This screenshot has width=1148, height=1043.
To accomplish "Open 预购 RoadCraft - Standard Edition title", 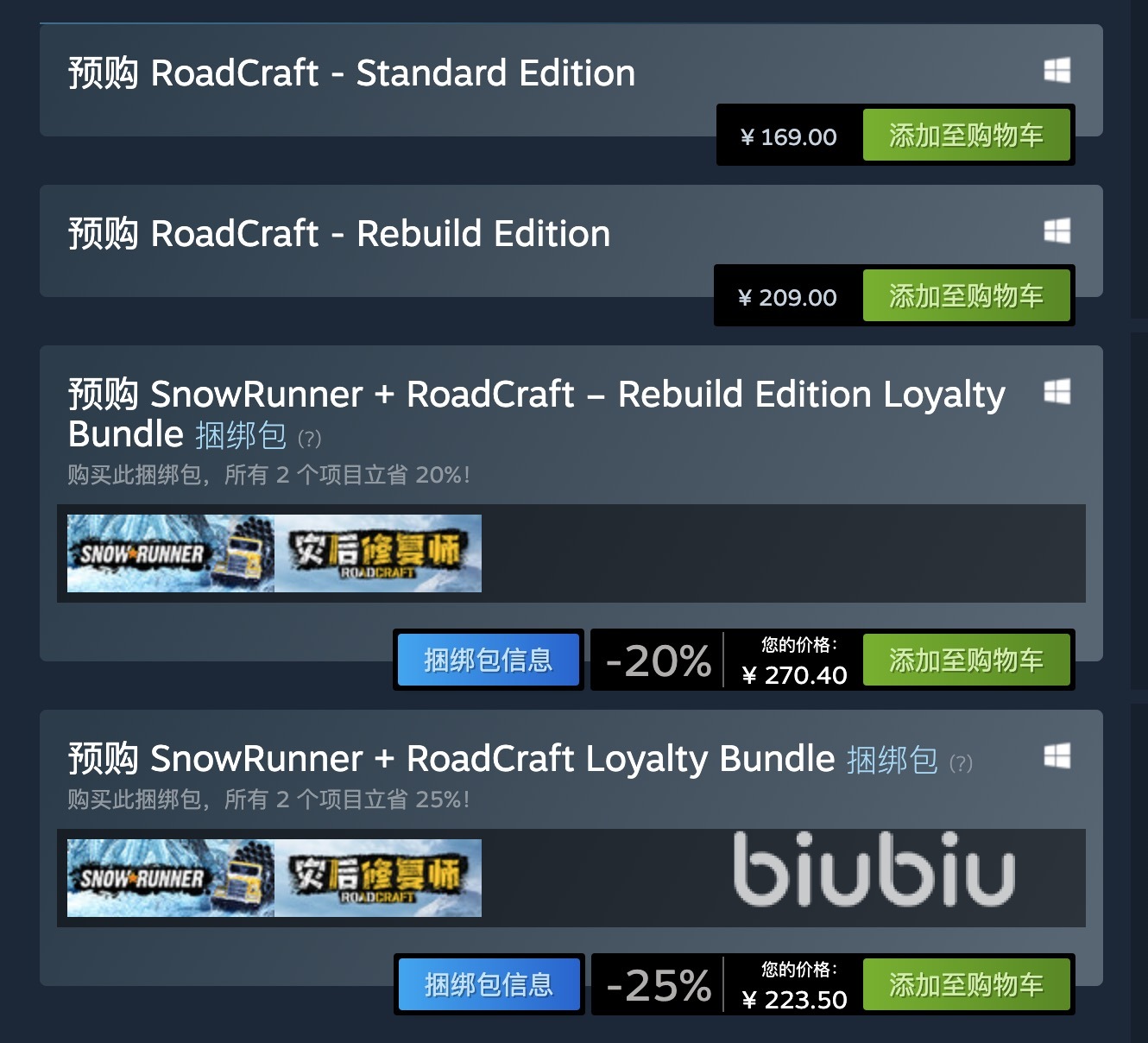I will (351, 73).
